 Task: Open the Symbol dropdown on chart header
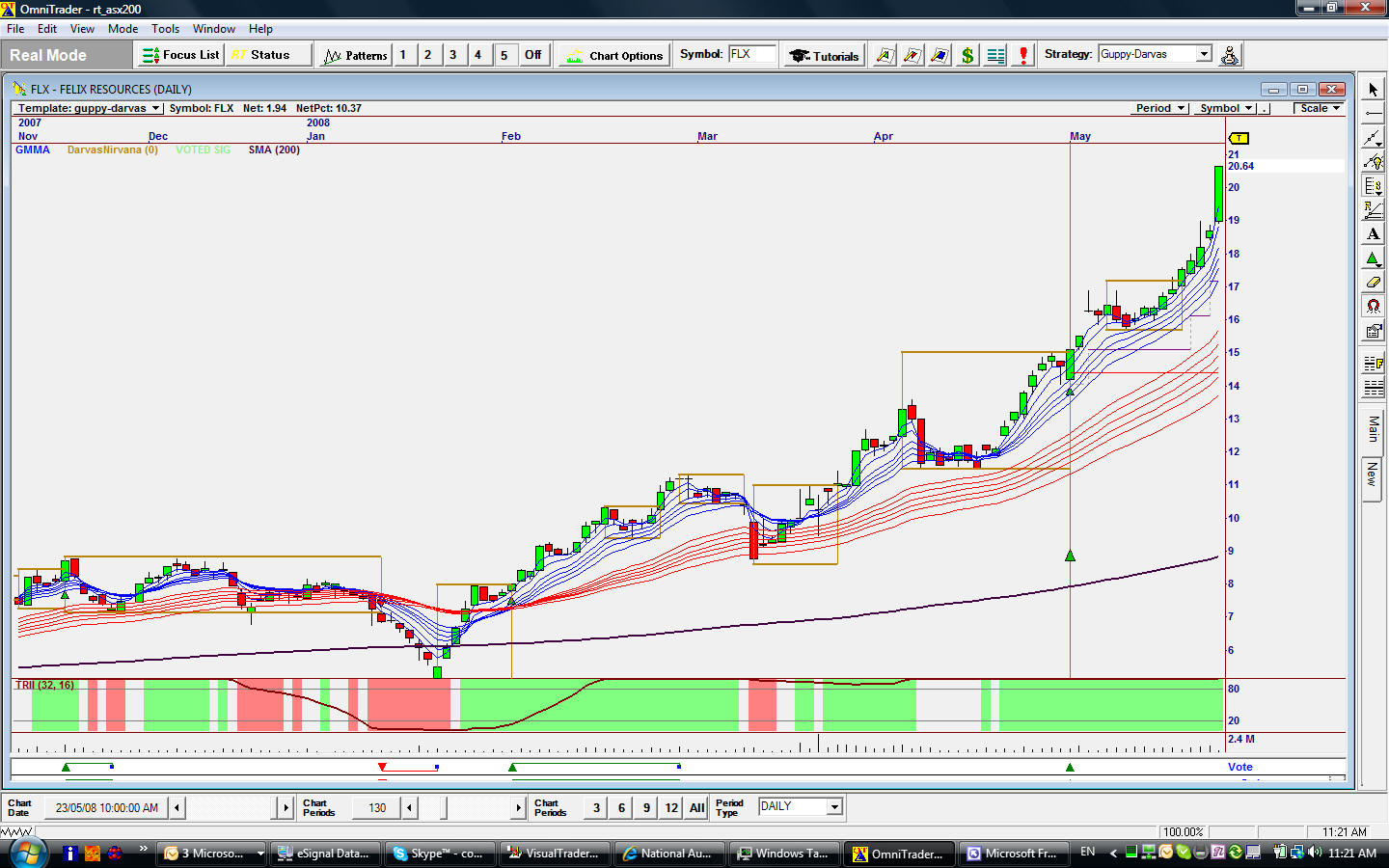1225,108
